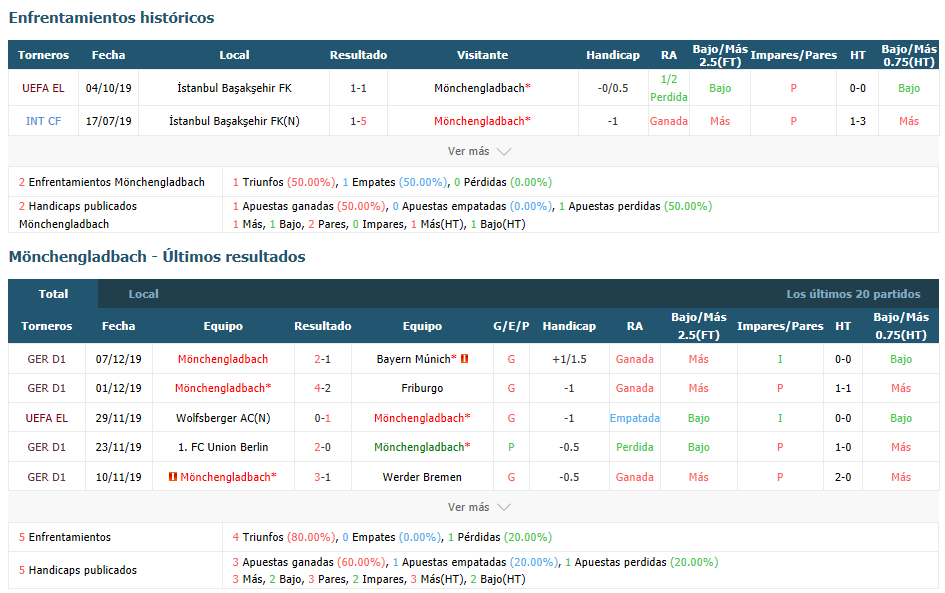945x593 pixels.
Task: Click handicap value -0/0.5
Action: click(613, 88)
